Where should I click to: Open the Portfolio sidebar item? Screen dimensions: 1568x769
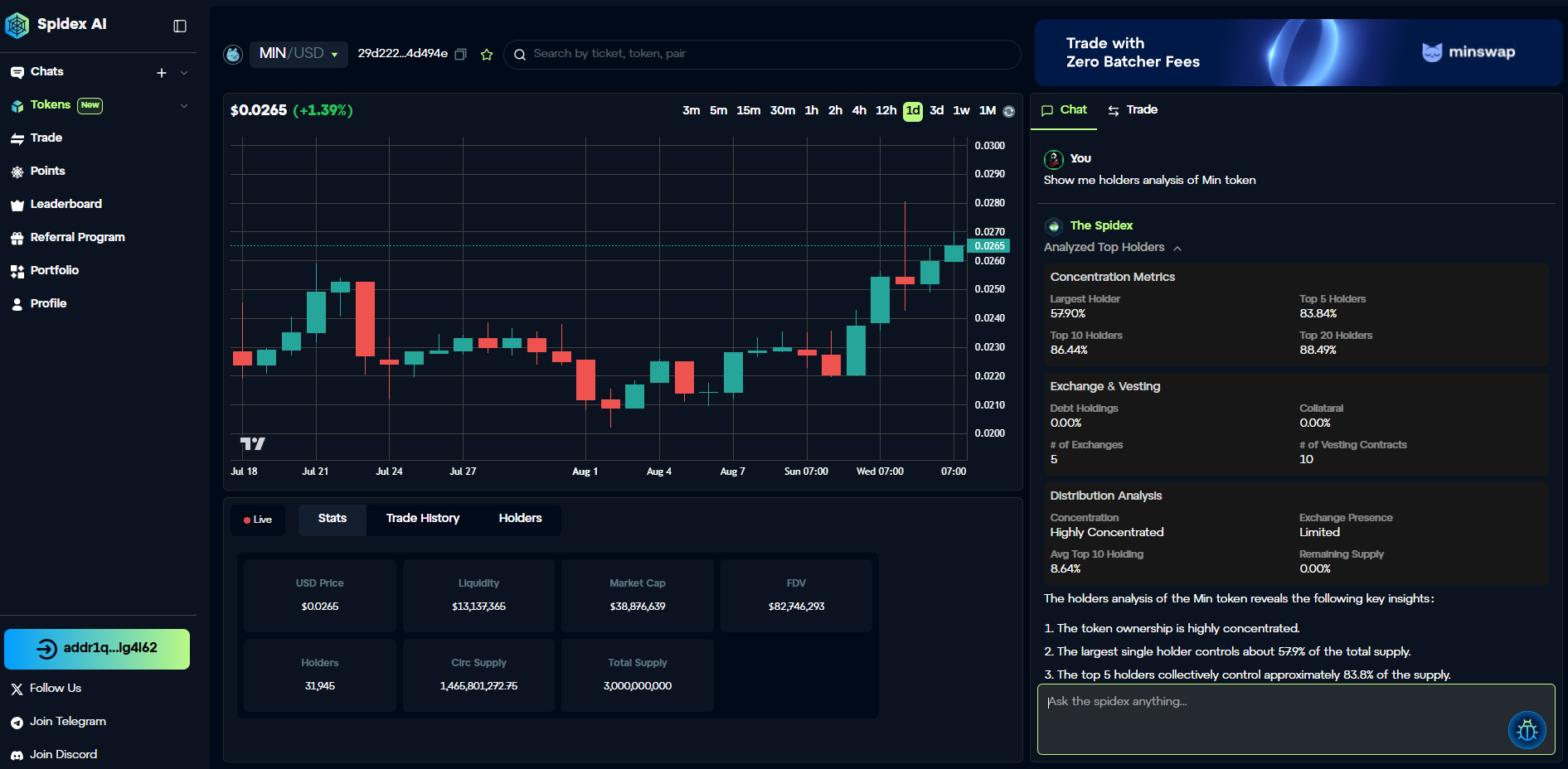54,270
